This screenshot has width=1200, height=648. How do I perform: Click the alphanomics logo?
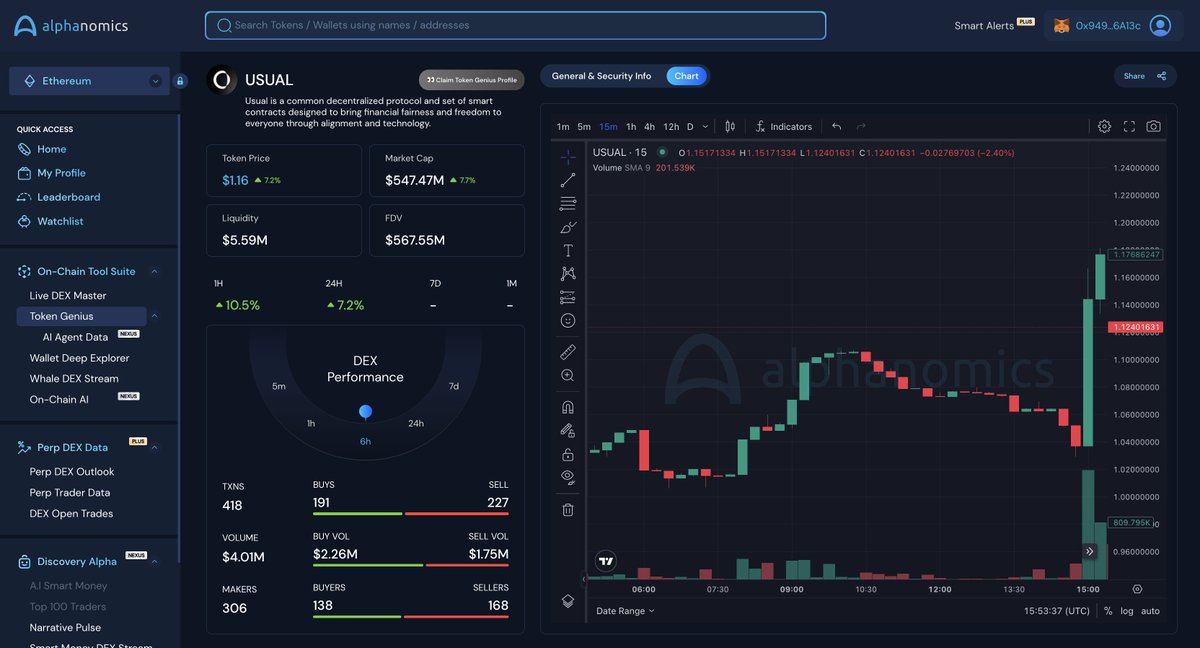(x=71, y=26)
